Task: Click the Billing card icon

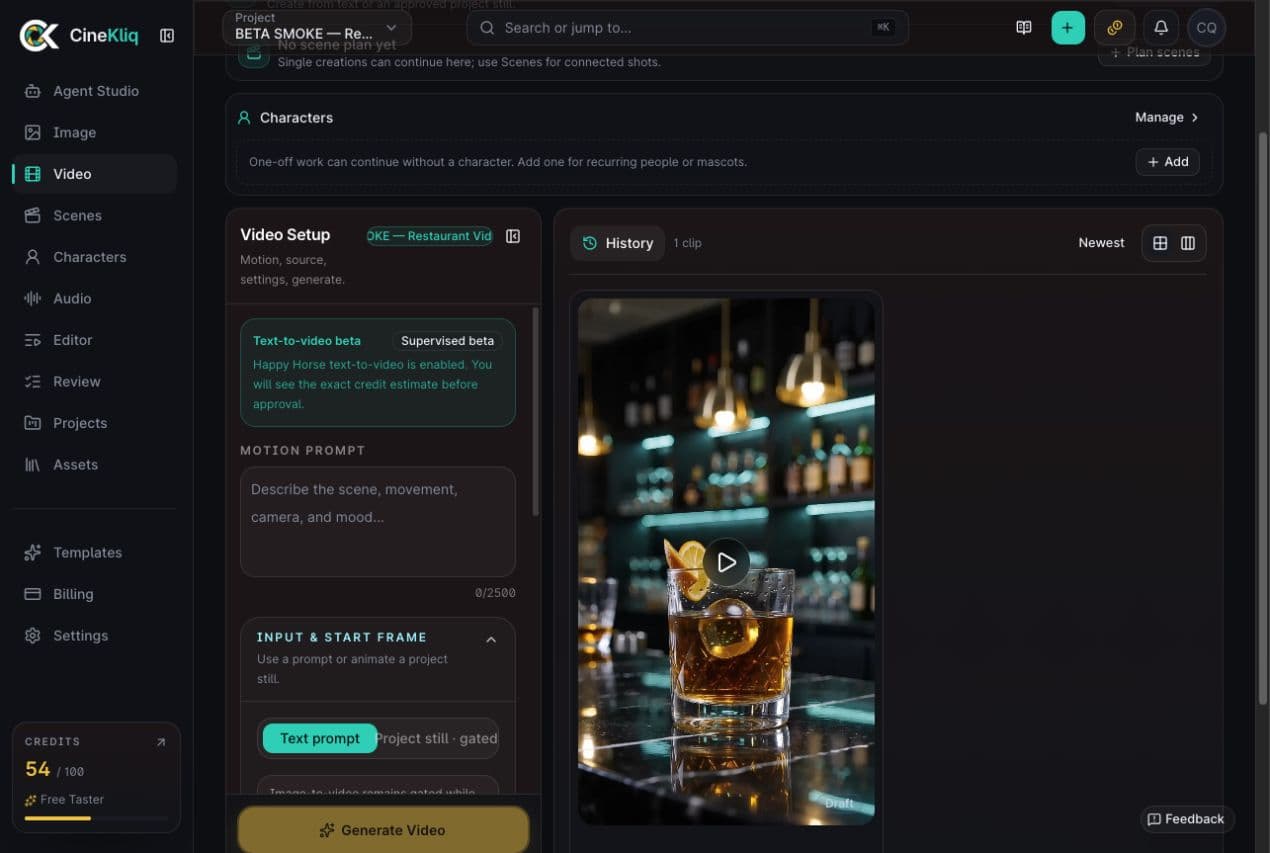Action: pos(33,594)
